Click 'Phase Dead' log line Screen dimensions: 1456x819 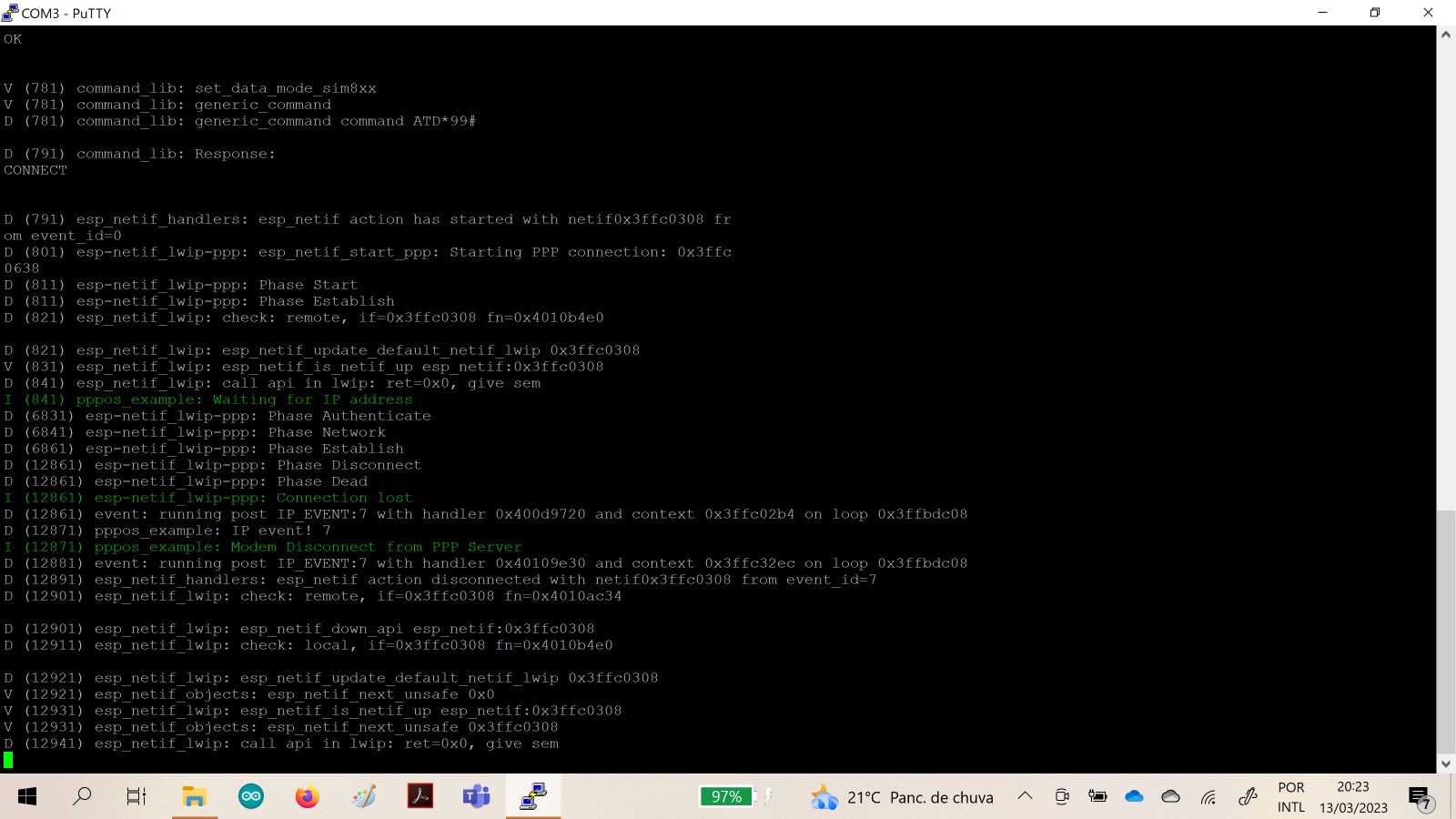(186, 481)
